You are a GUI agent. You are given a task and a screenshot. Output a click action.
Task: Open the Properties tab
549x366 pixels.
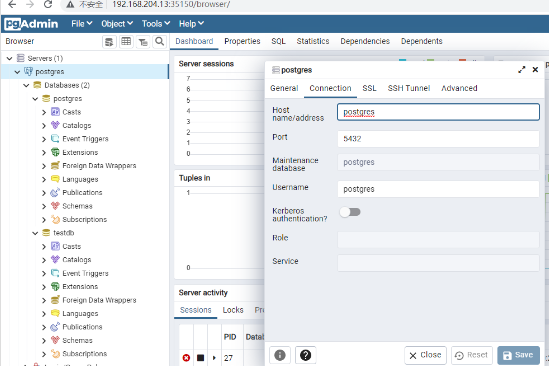tap(242, 41)
